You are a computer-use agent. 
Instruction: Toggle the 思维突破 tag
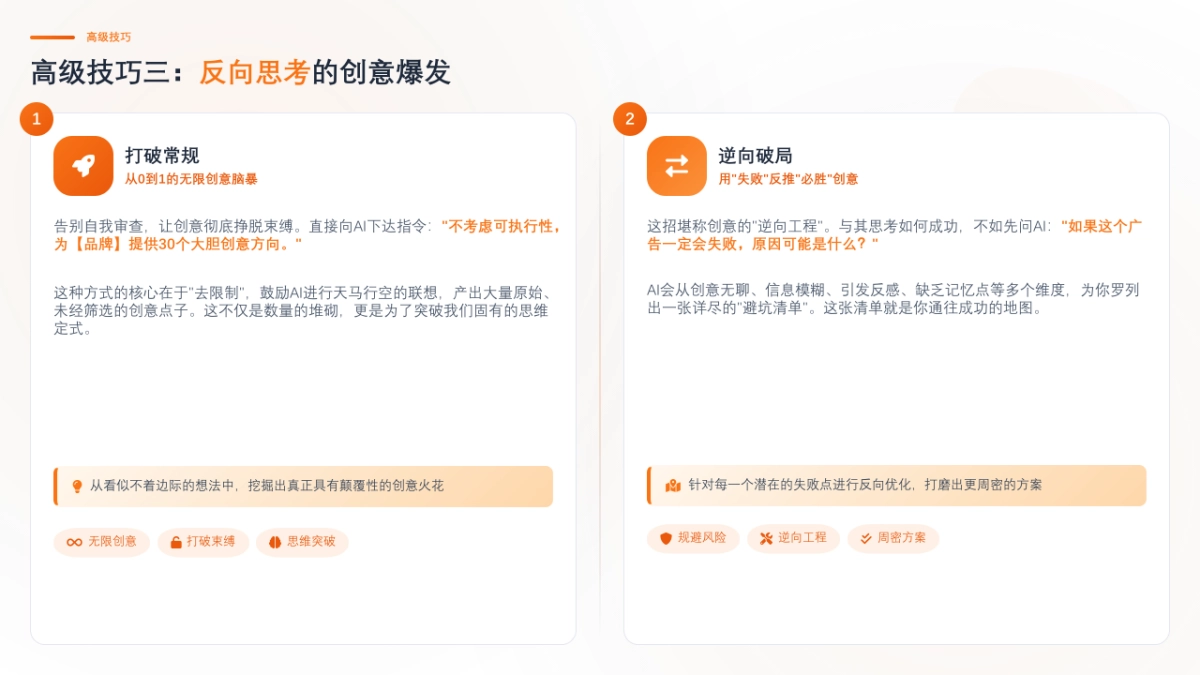point(301,542)
